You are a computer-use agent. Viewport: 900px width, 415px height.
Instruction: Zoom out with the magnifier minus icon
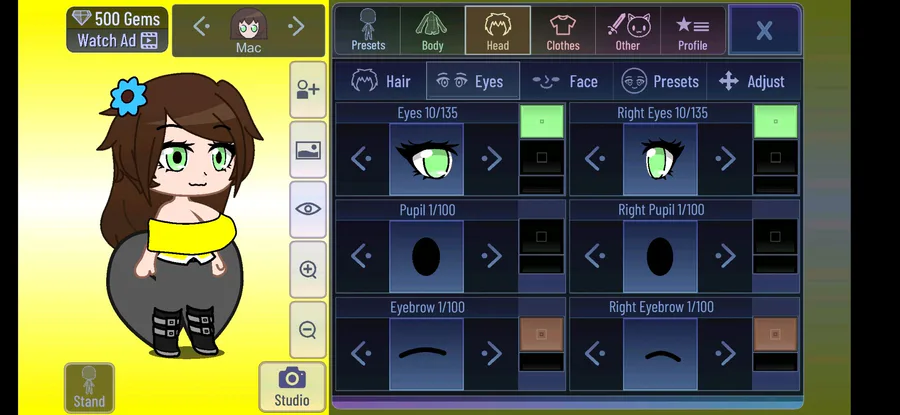coord(308,329)
